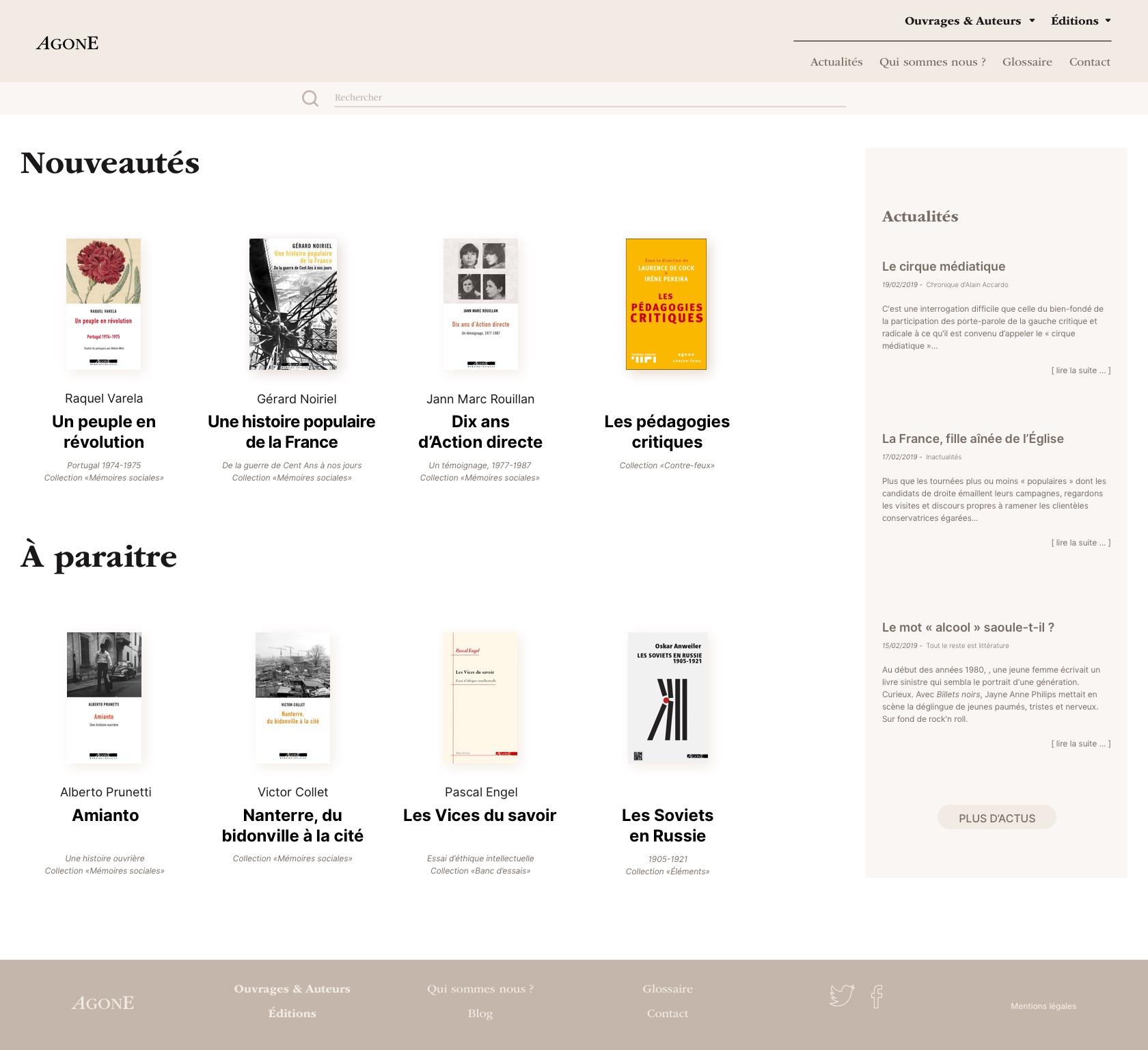Go to Qui sommes nous ? page
Viewport: 1148px width, 1050px height.
point(932,62)
